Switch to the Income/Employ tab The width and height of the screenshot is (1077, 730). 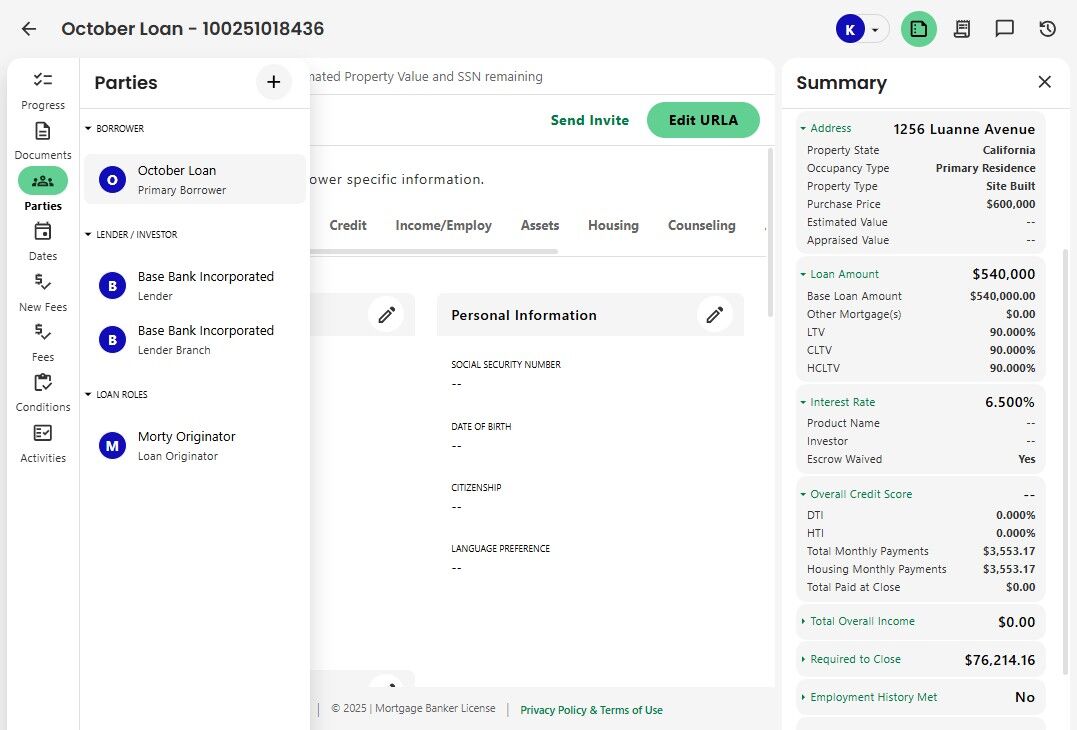click(443, 226)
